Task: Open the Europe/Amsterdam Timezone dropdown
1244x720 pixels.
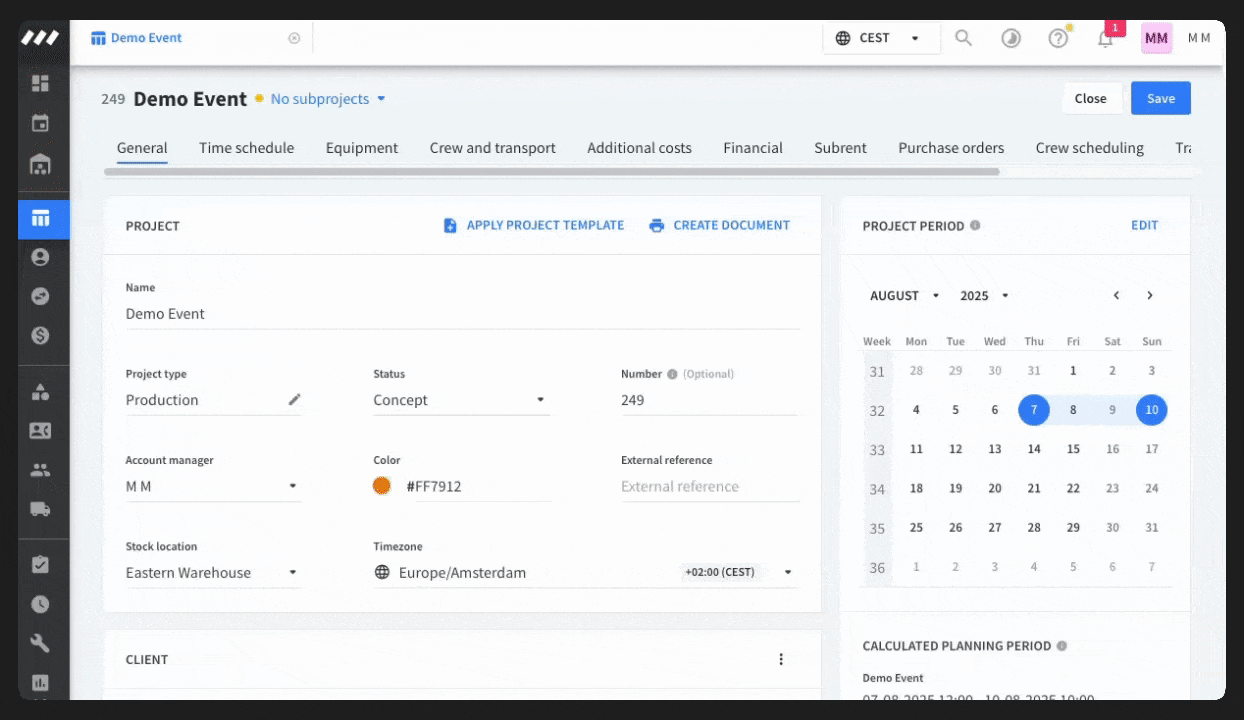Action: pos(585,573)
